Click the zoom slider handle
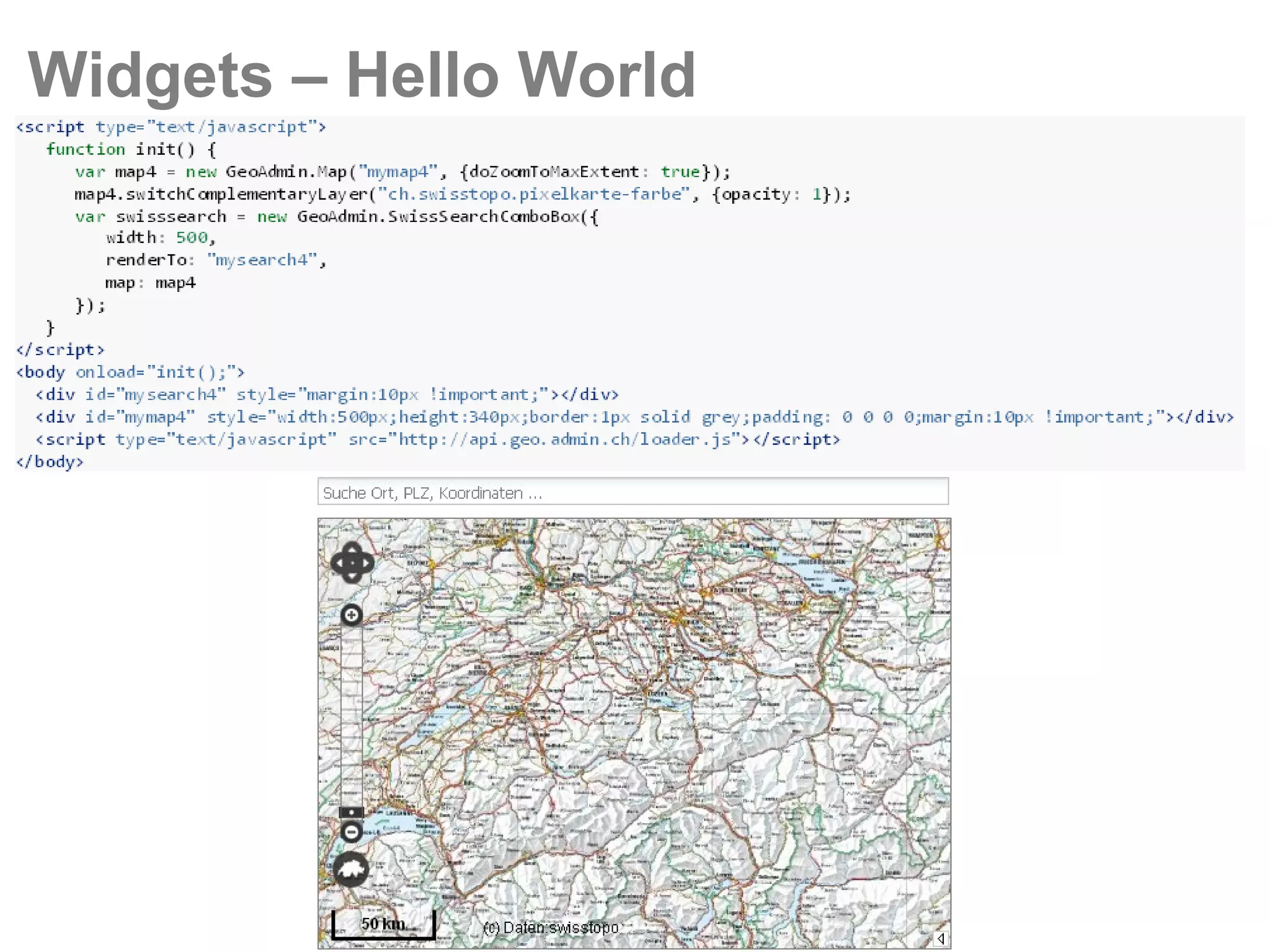 pos(352,812)
